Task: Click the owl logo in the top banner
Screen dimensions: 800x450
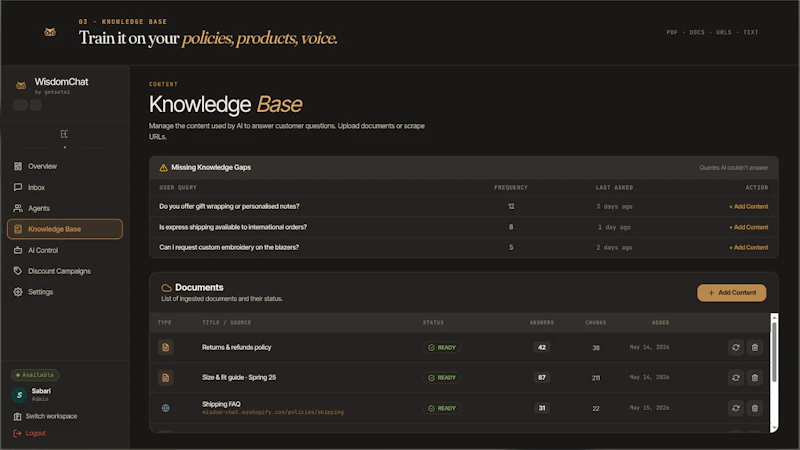Action: (x=50, y=32)
